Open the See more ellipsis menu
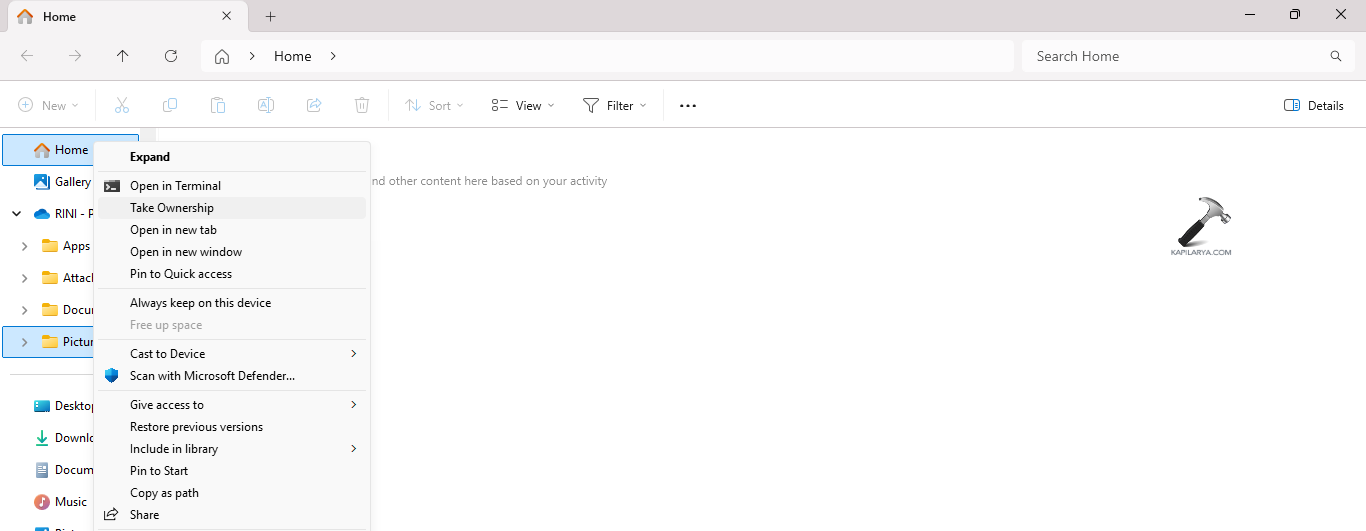 tap(688, 105)
